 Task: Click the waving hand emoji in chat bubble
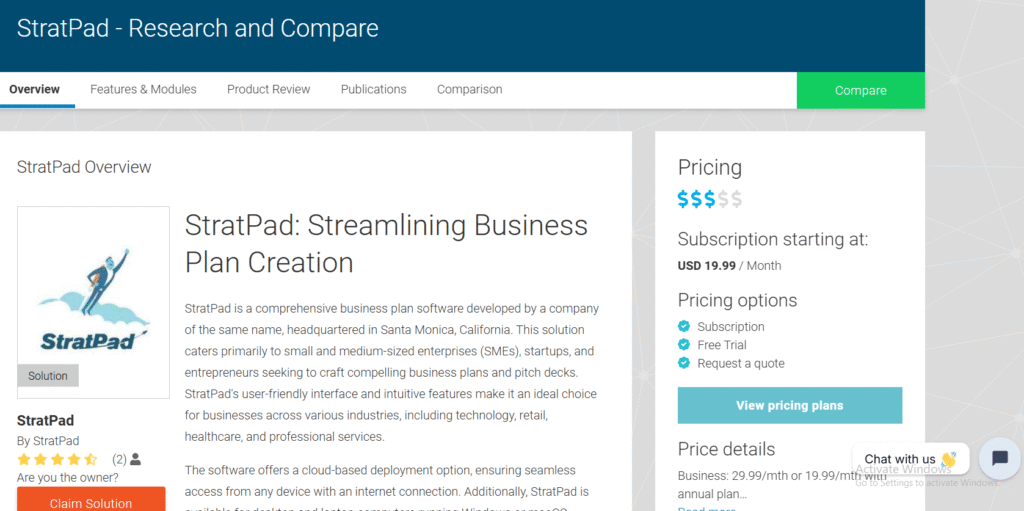[x=948, y=460]
